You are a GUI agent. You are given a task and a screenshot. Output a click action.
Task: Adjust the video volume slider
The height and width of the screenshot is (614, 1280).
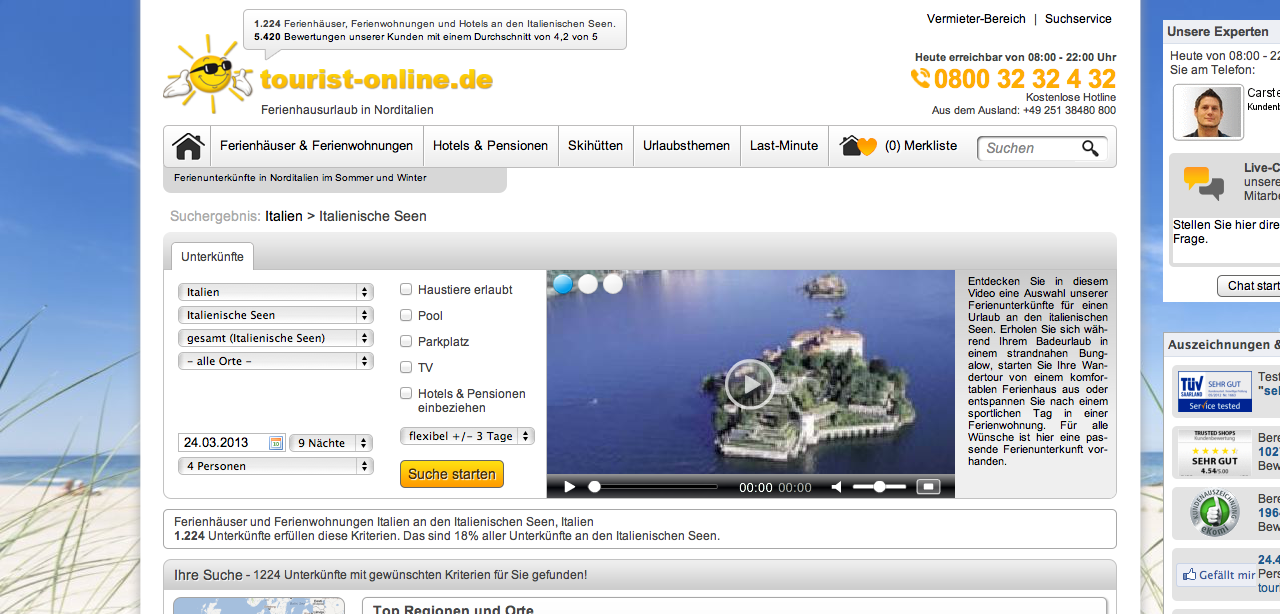pyautogui.click(x=879, y=487)
